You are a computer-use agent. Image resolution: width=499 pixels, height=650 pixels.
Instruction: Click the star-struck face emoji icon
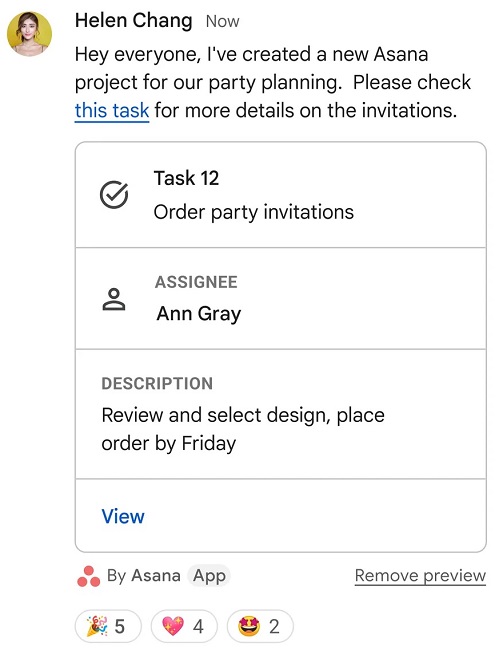(x=249, y=626)
